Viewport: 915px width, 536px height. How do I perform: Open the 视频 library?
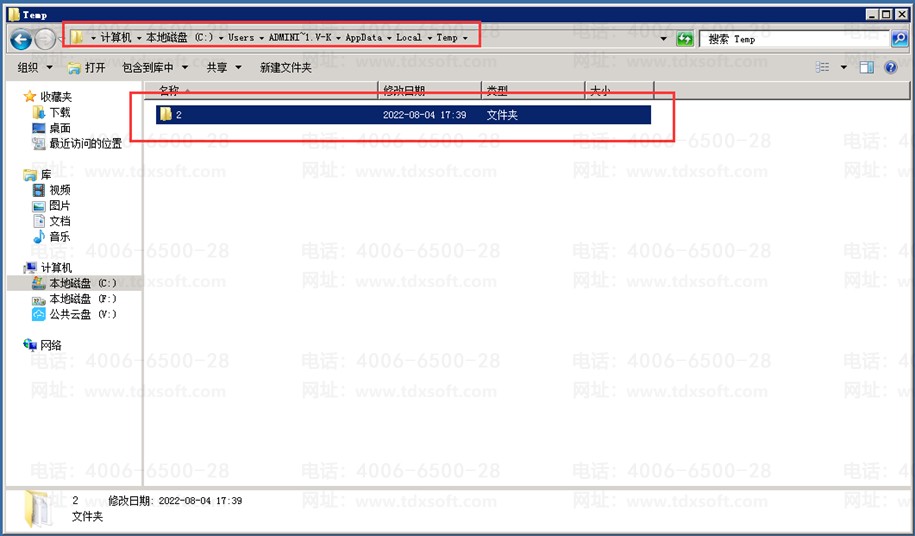pyautogui.click(x=60, y=190)
